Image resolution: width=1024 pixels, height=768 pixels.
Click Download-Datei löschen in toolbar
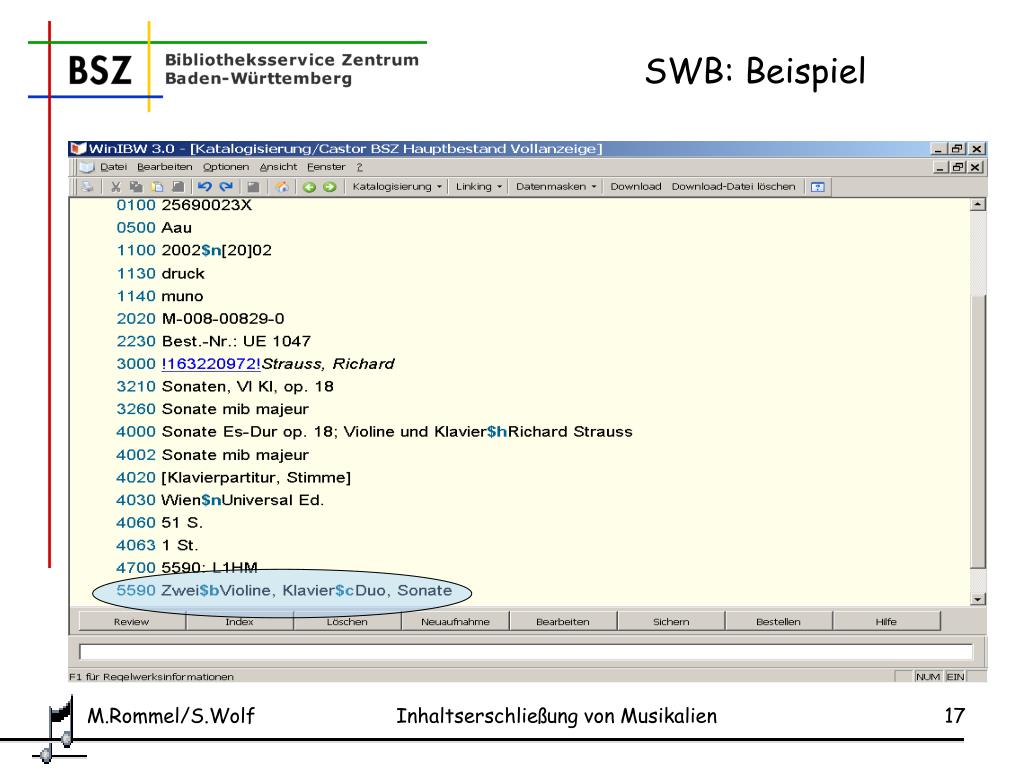tap(733, 187)
